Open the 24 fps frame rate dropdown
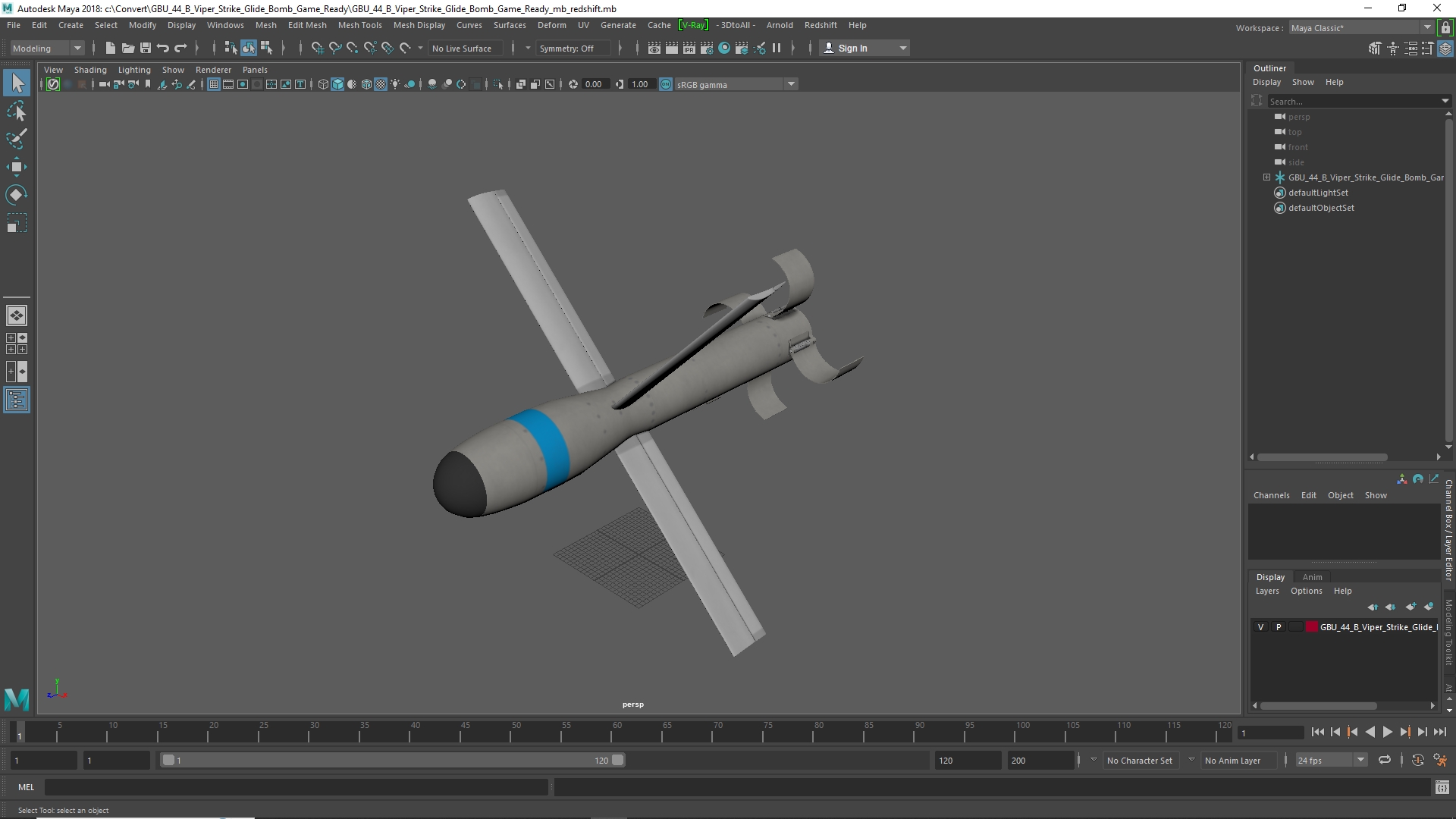 click(1330, 760)
